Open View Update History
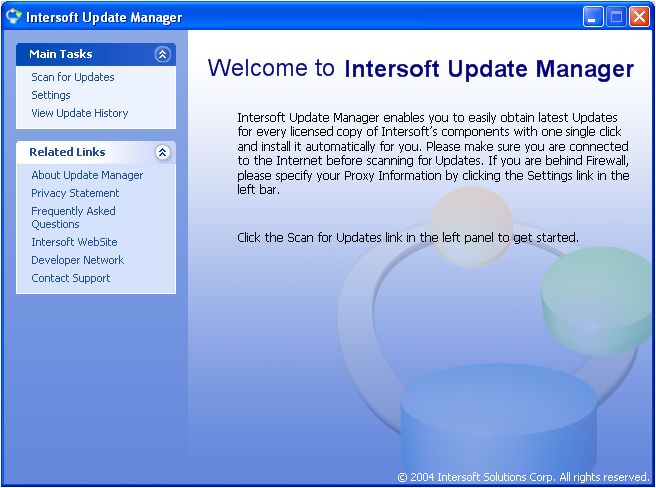 (79, 113)
